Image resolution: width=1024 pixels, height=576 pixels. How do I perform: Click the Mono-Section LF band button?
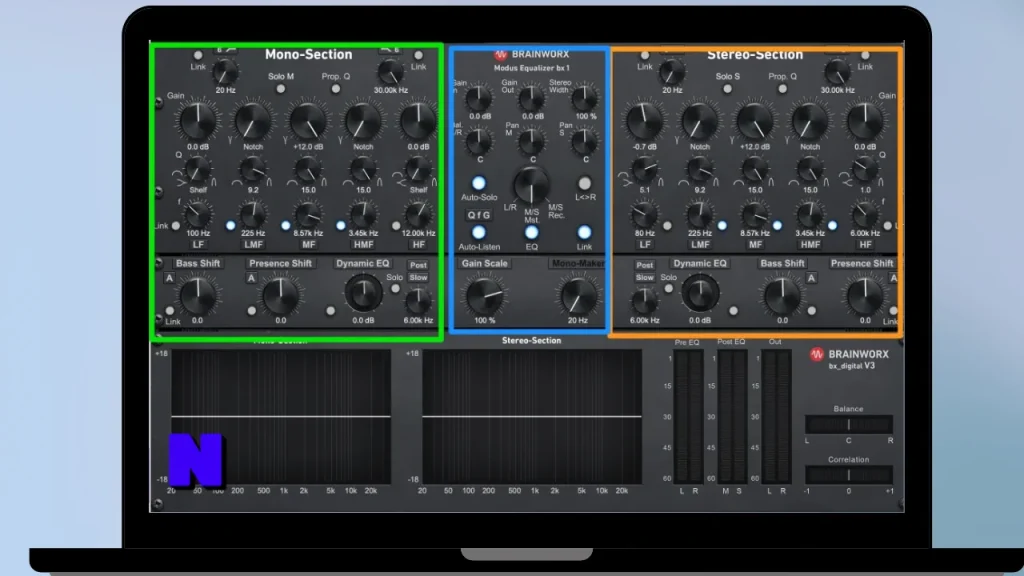[198, 245]
